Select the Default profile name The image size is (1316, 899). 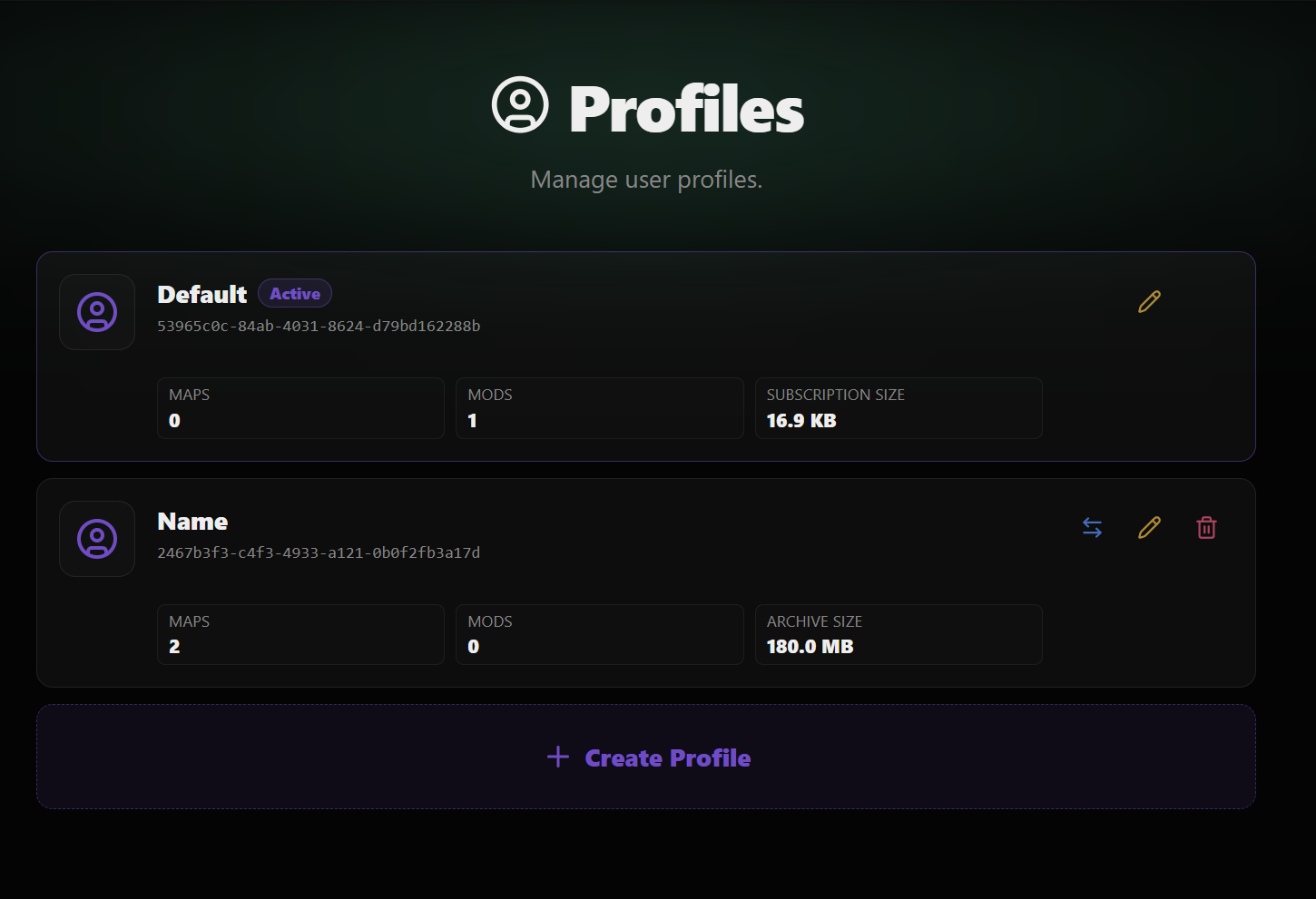pos(201,295)
